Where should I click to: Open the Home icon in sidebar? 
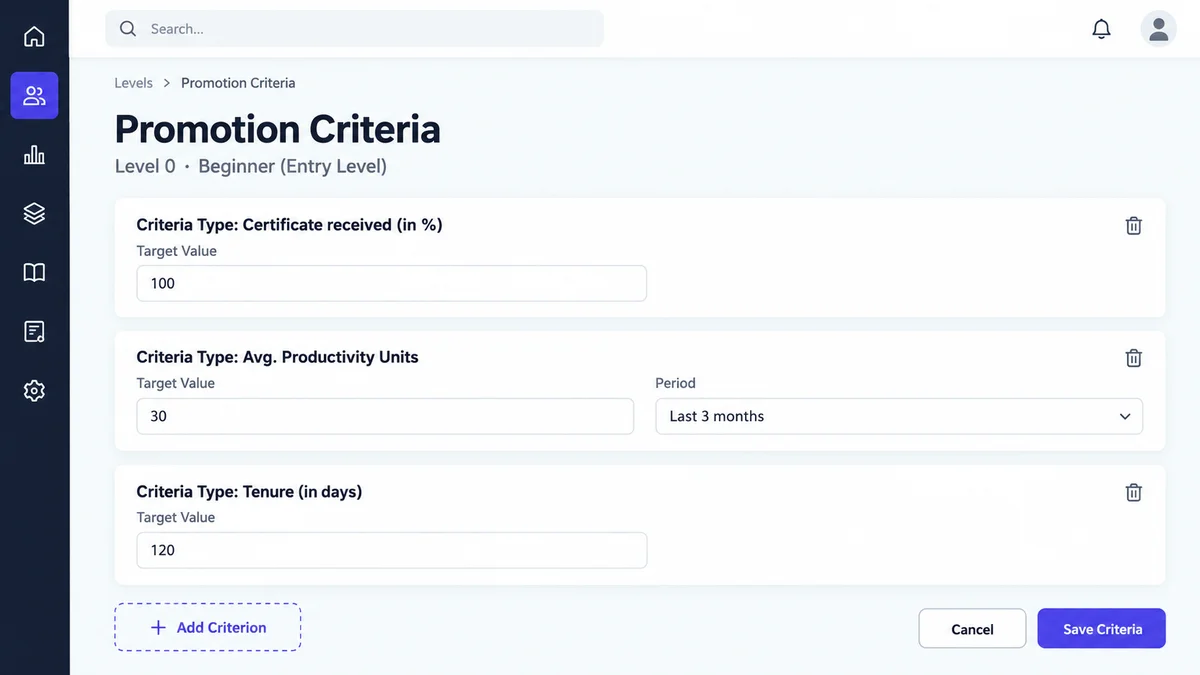tap(34, 37)
